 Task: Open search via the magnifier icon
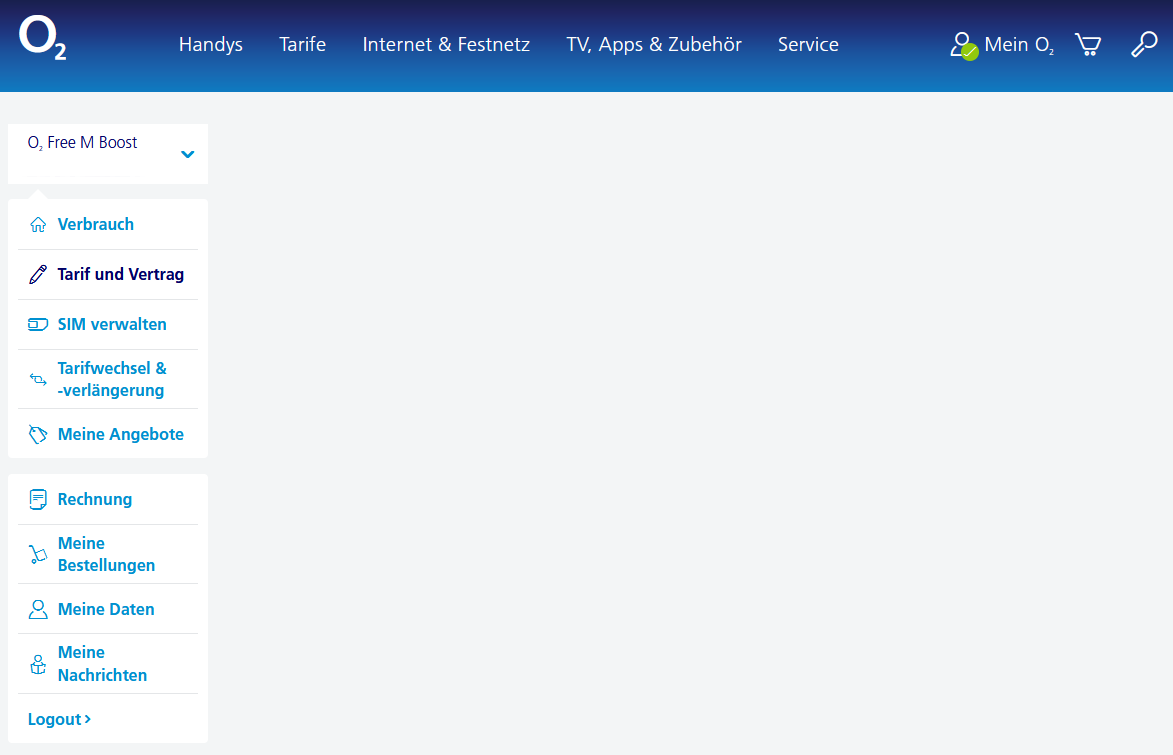pyautogui.click(x=1144, y=44)
